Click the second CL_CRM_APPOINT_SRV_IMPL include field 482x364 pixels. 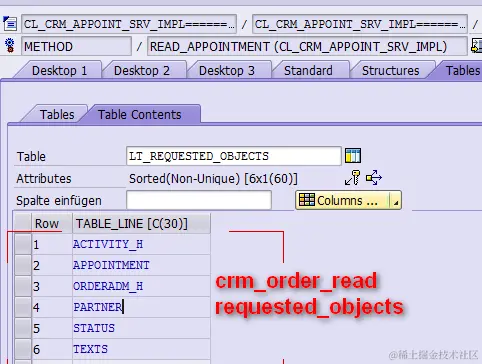pos(360,24)
